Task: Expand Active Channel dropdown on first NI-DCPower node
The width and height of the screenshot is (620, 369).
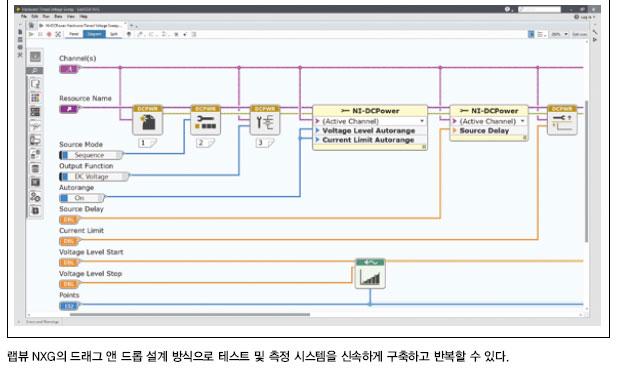Action: tap(422, 121)
